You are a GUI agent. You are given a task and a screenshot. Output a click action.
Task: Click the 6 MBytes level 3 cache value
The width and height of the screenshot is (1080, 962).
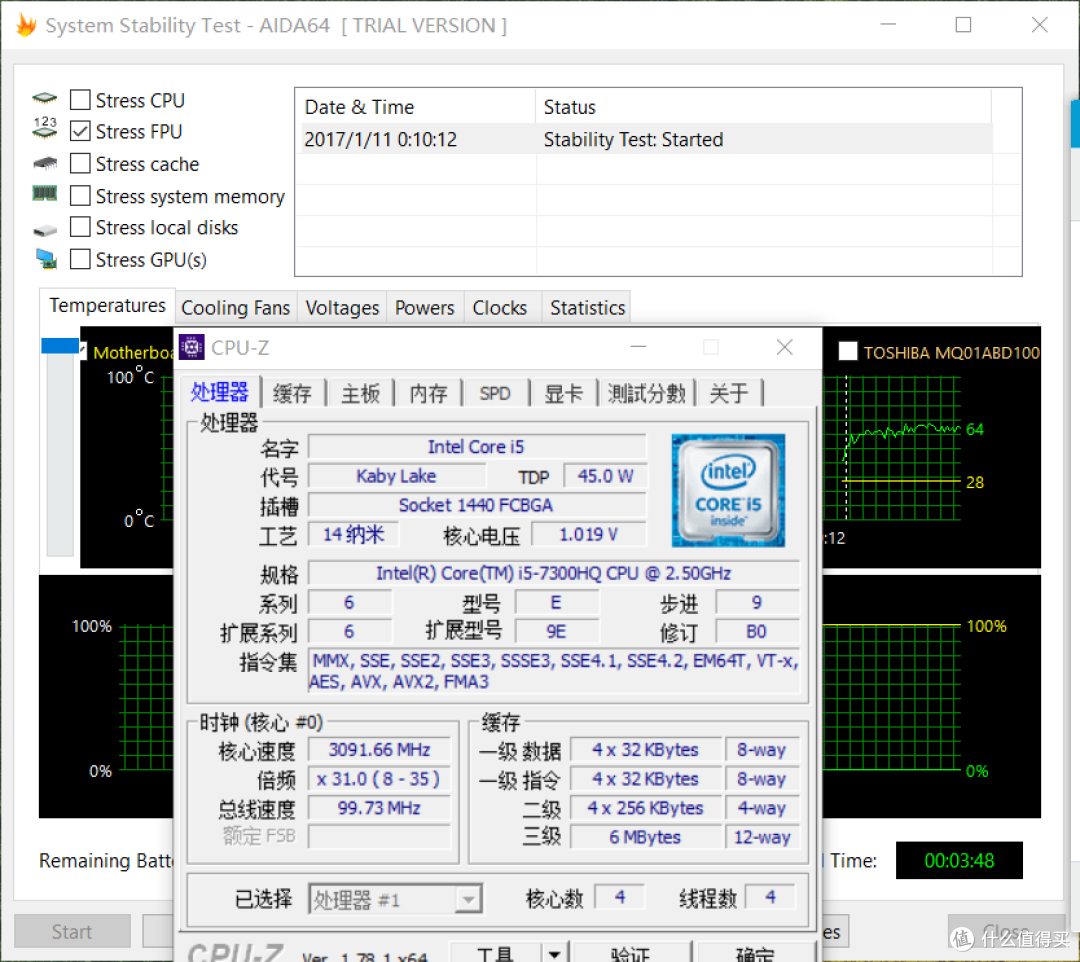click(645, 837)
